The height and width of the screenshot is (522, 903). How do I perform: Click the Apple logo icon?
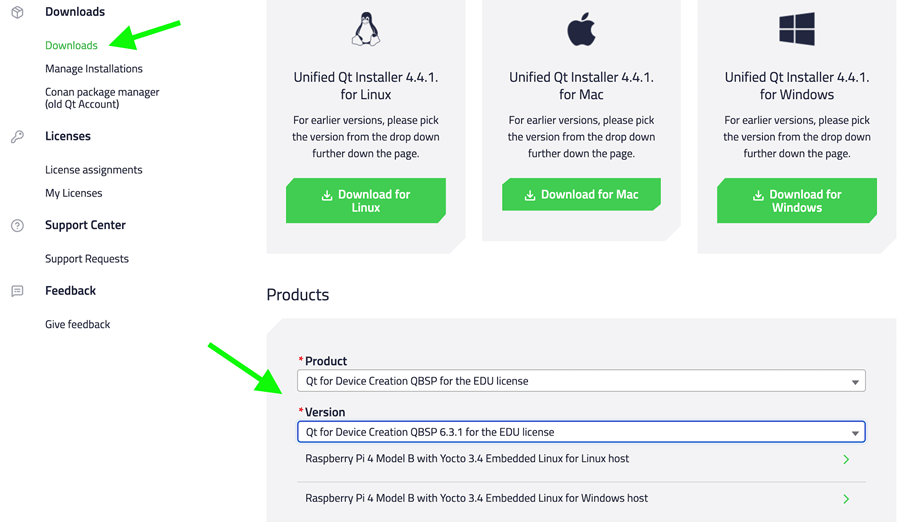point(581,30)
